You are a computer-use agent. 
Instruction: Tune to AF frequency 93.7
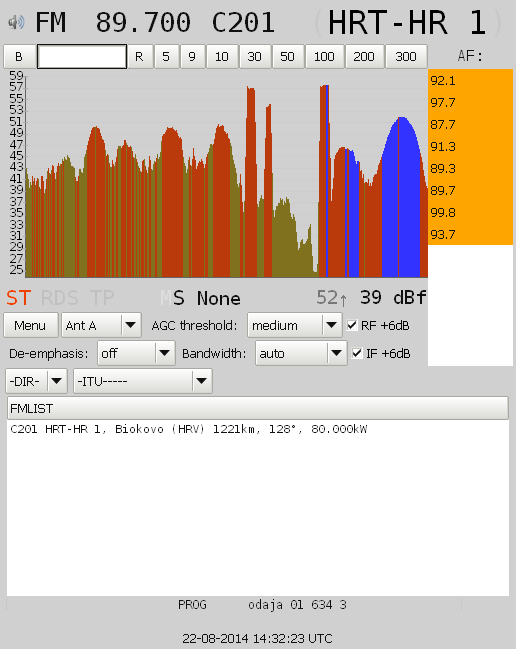click(x=470, y=234)
